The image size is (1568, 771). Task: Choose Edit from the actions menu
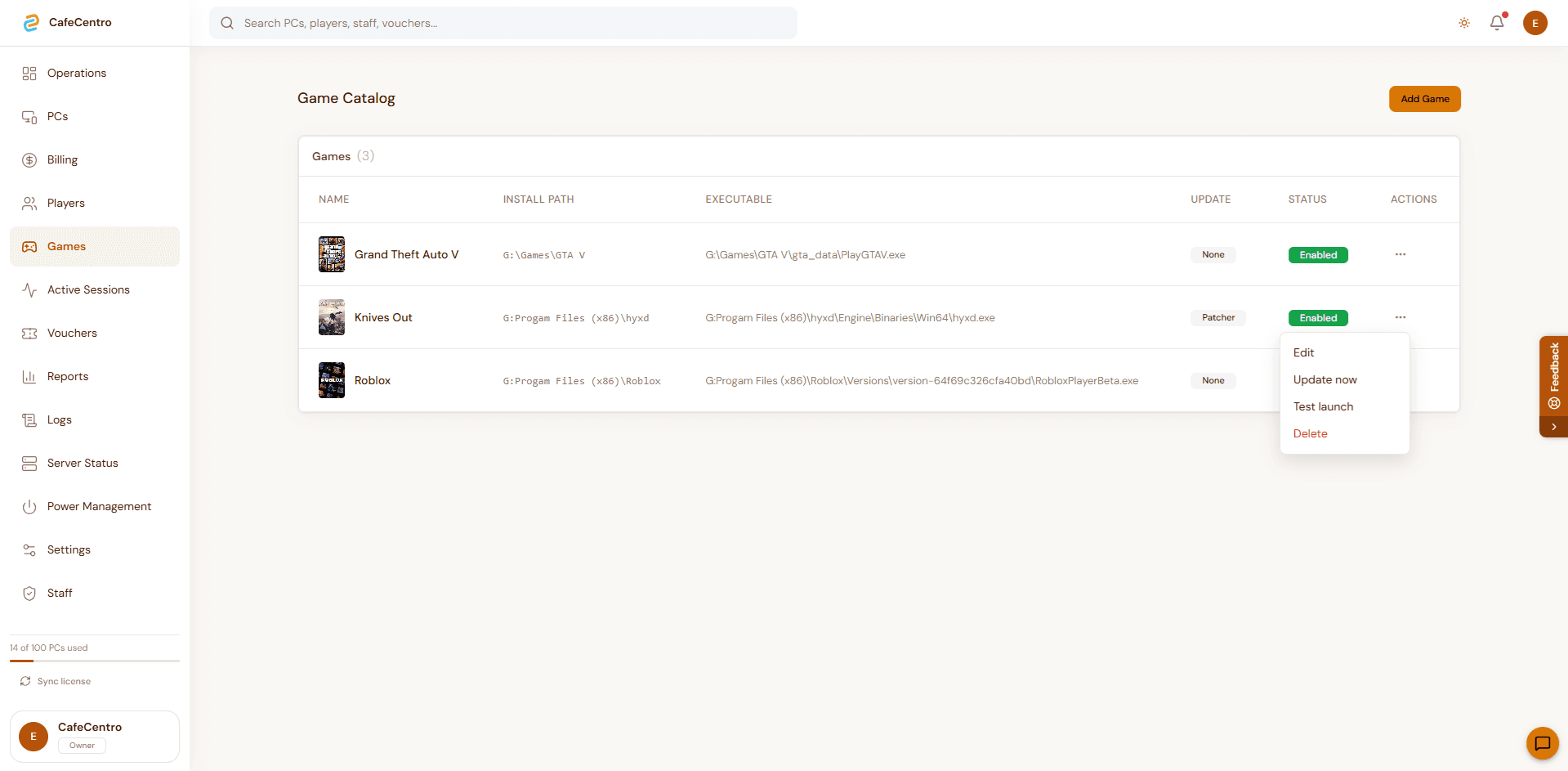(x=1345, y=352)
